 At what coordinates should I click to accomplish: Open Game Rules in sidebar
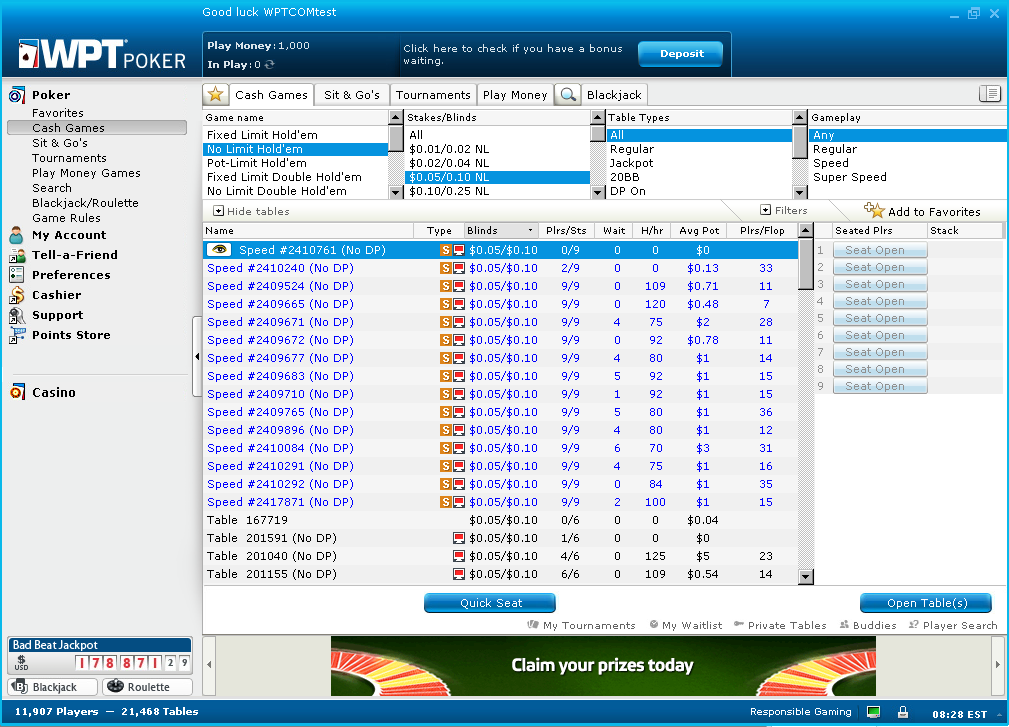pyautogui.click(x=66, y=218)
